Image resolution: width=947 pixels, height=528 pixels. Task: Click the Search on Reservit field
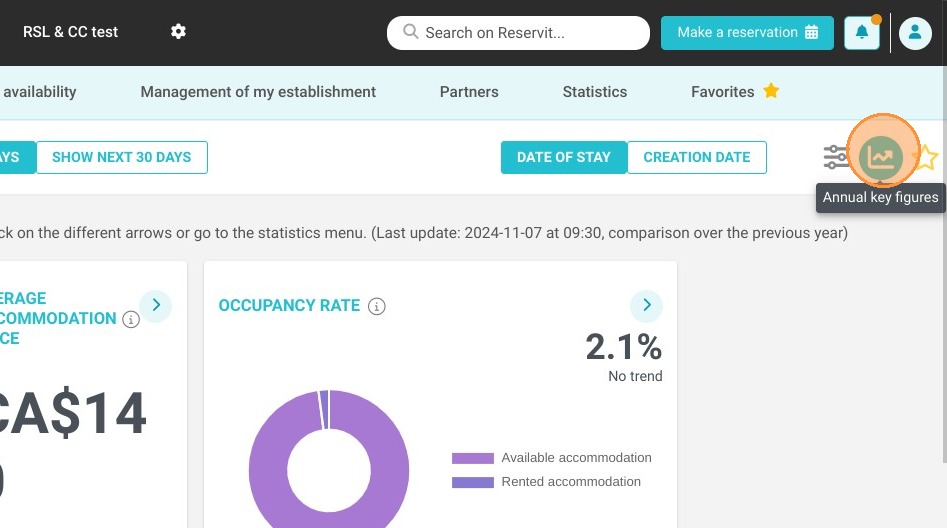518,33
